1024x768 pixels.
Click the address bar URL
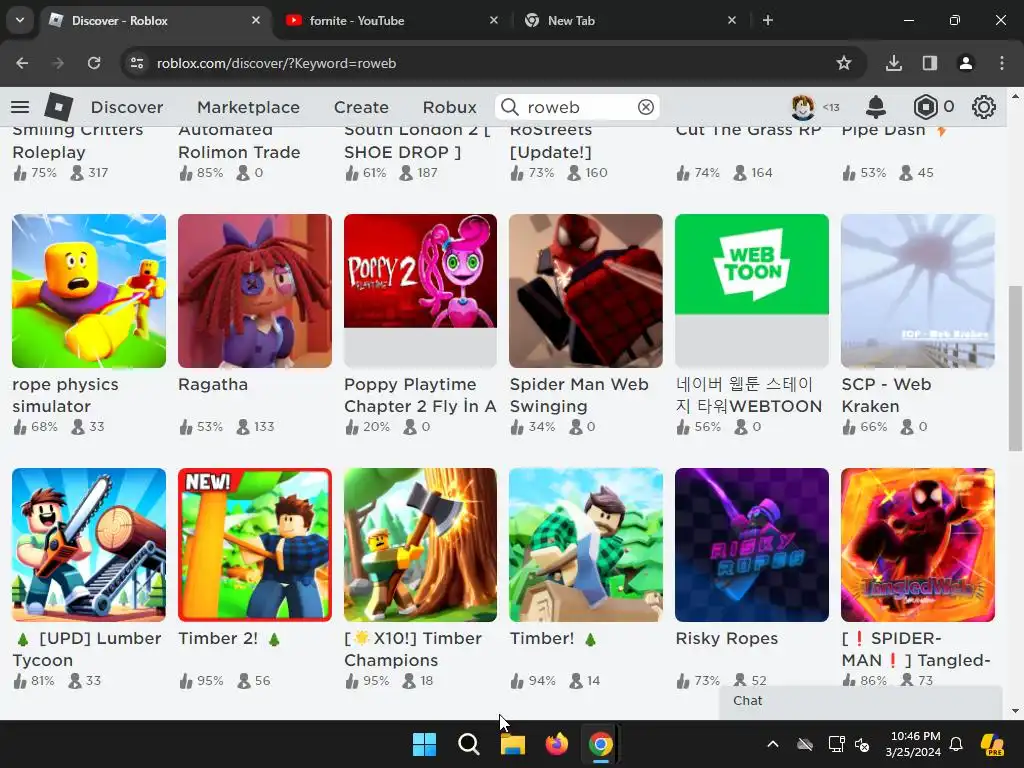pos(276,63)
